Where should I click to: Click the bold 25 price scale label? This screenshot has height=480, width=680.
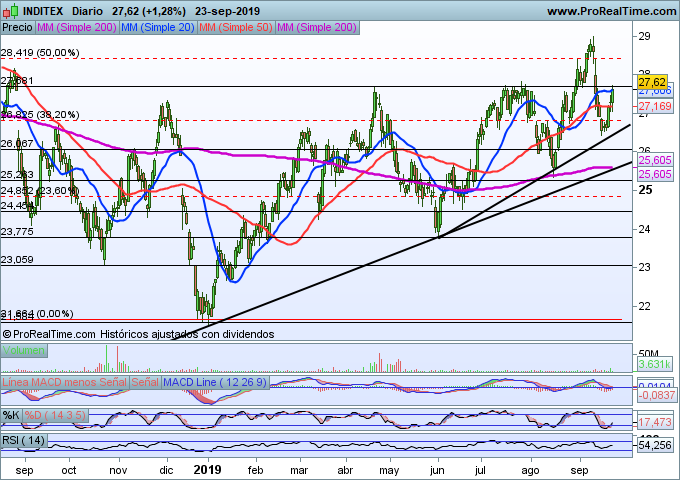click(646, 189)
